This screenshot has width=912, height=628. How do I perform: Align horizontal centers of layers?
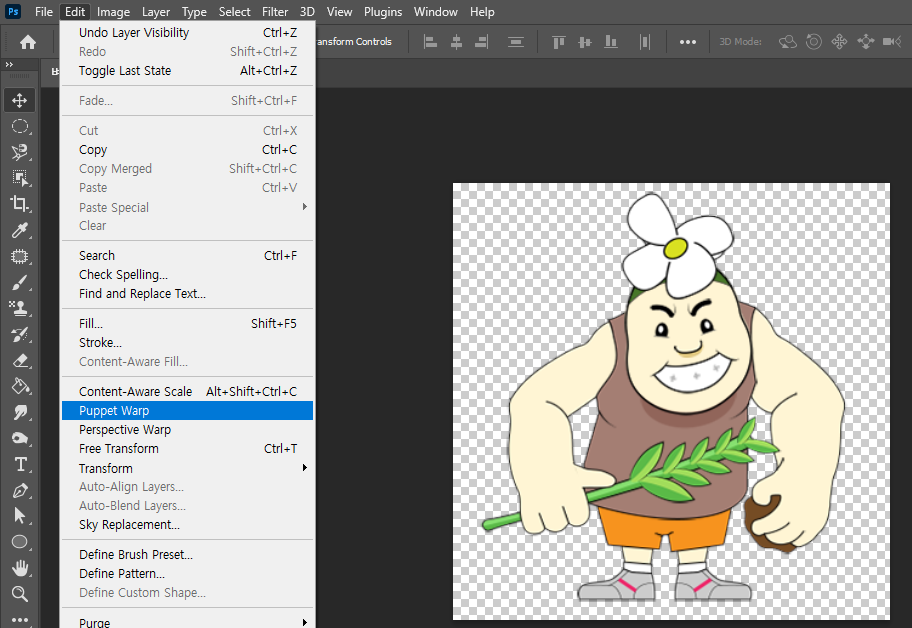(x=457, y=42)
